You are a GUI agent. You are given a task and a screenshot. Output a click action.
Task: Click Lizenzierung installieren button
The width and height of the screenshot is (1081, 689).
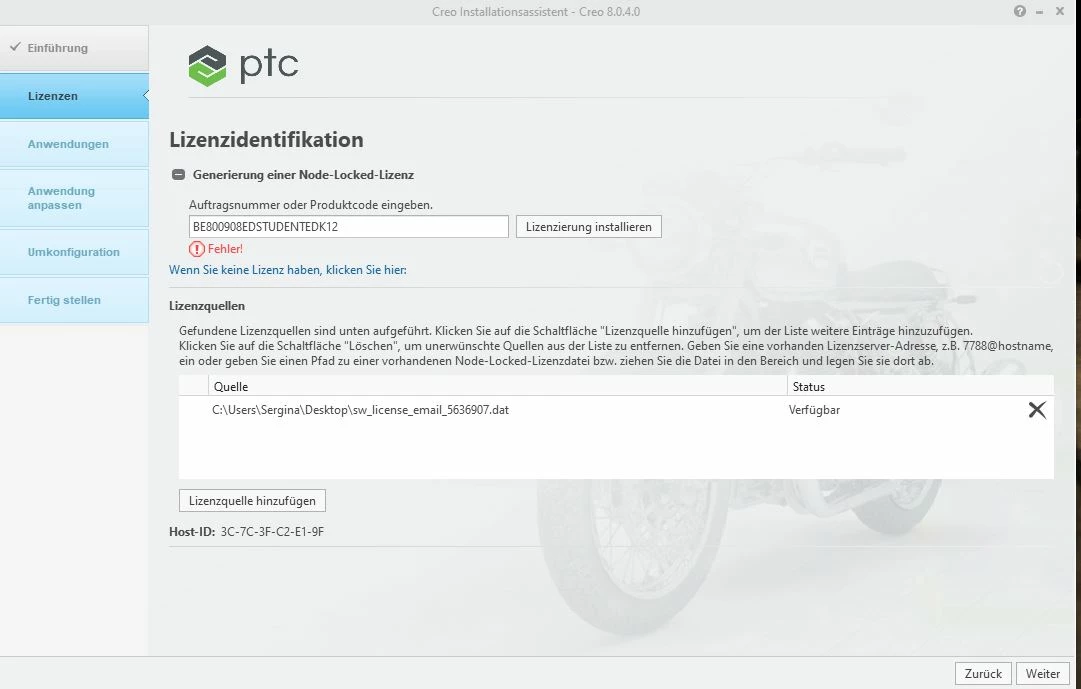coord(589,227)
